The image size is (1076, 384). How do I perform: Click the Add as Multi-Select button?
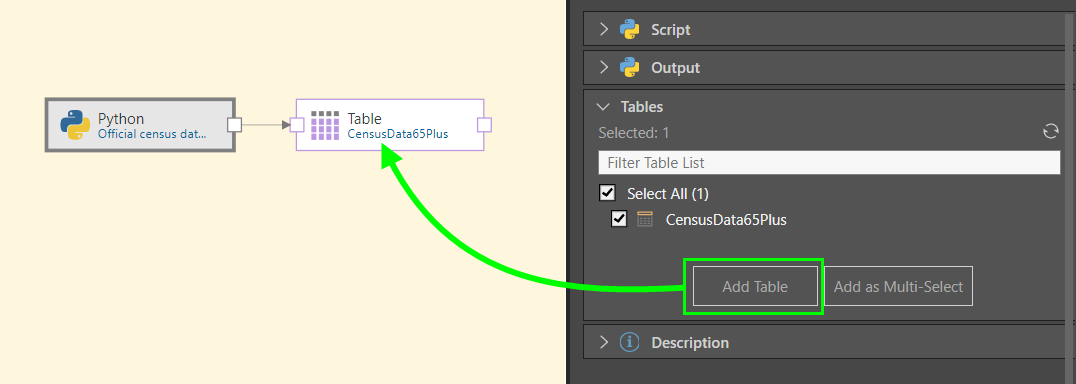tap(898, 287)
